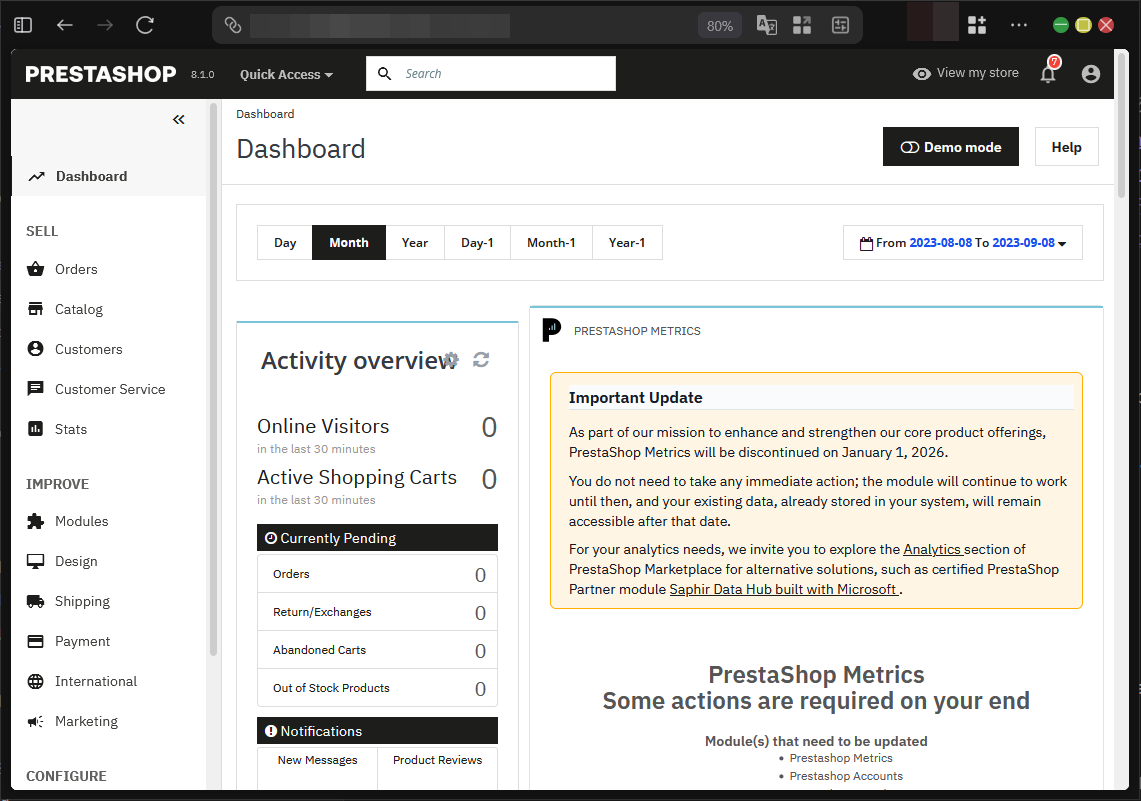Reload the page in browser toolbar
Image resolution: width=1141 pixels, height=801 pixels.
145,26
